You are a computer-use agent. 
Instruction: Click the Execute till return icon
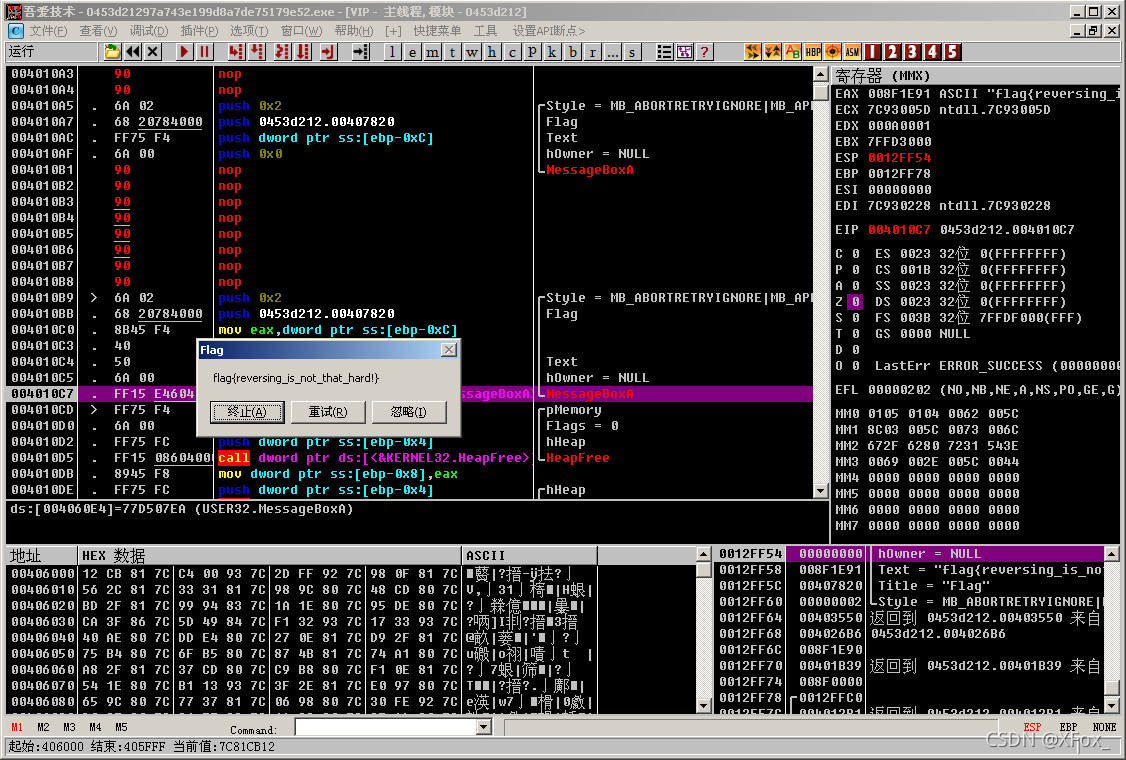pos(328,52)
